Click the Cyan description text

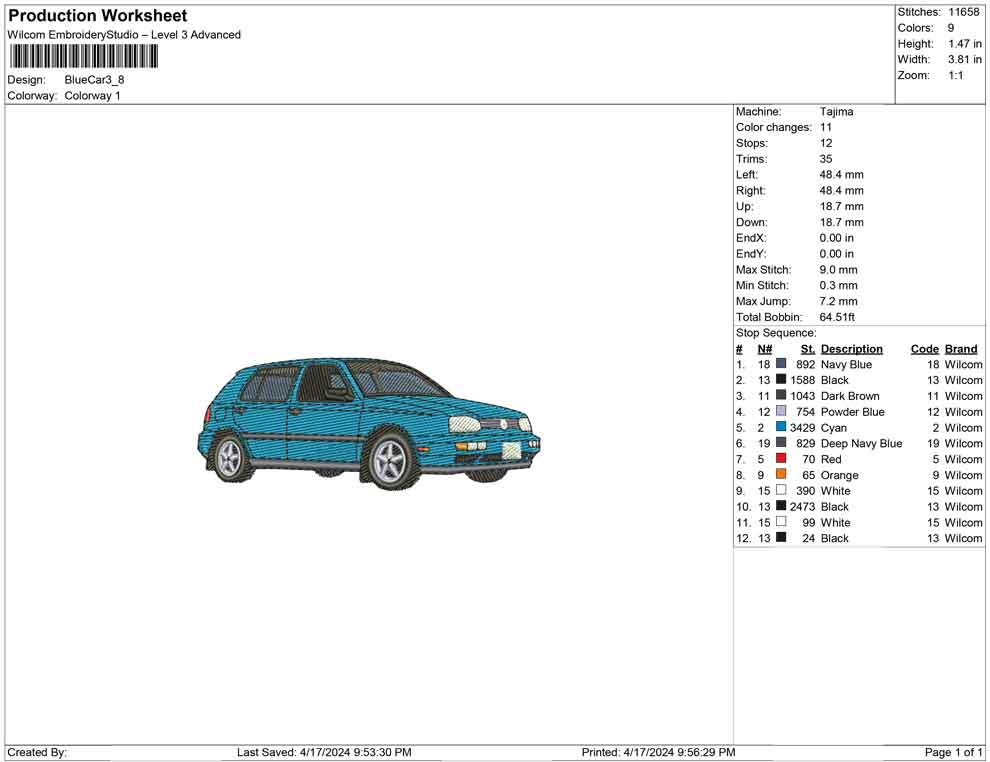(833, 428)
